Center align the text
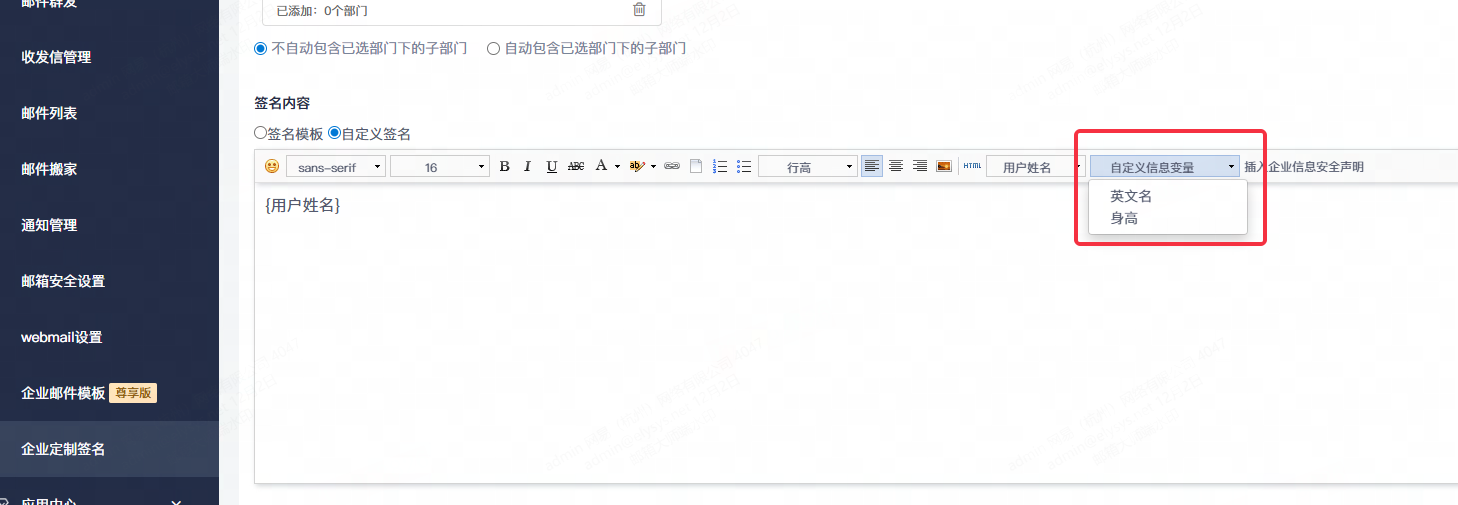This screenshot has width=1458, height=505. (896, 166)
